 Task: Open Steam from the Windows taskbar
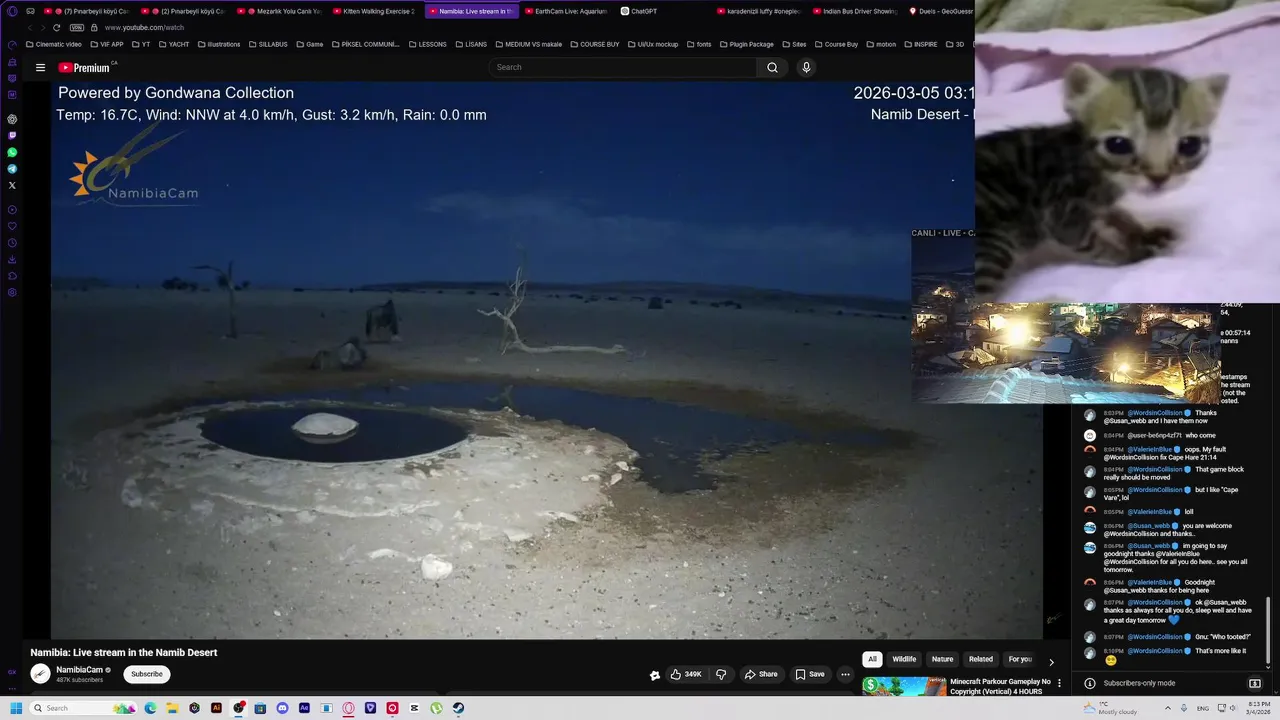point(458,708)
